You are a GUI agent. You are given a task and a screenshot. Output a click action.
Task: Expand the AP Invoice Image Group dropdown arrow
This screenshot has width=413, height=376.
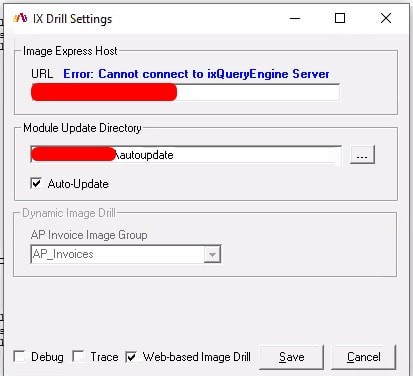pyautogui.click(x=212, y=254)
